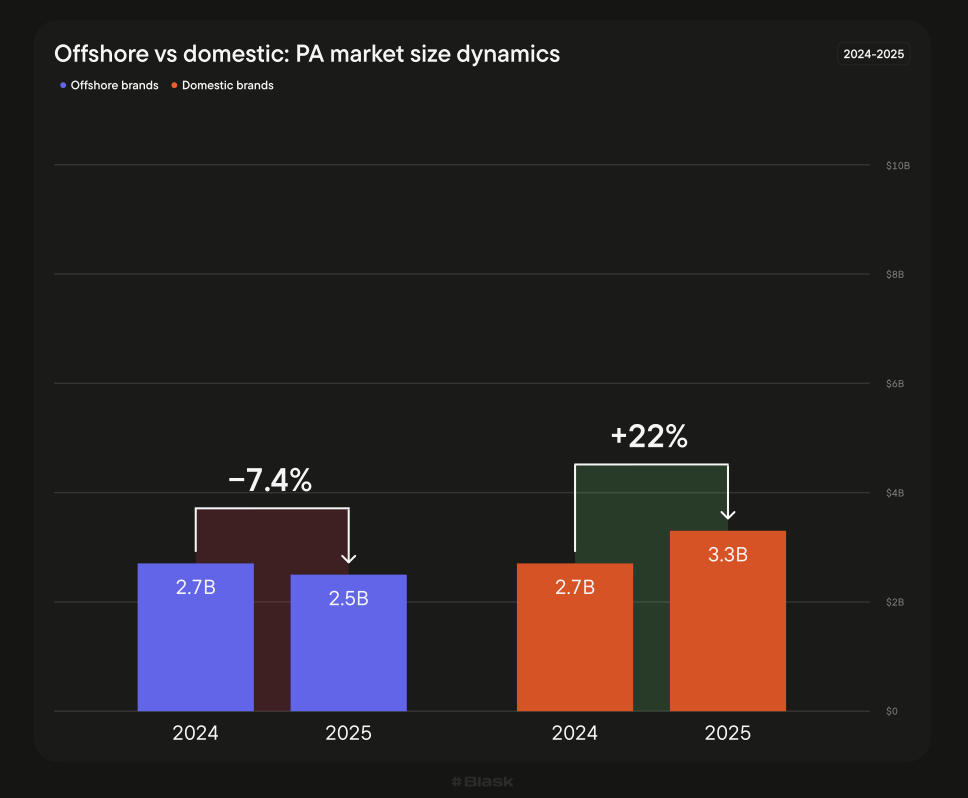The height and width of the screenshot is (798, 968).
Task: Open the 2024-2025 date range badge
Action: click(x=873, y=54)
